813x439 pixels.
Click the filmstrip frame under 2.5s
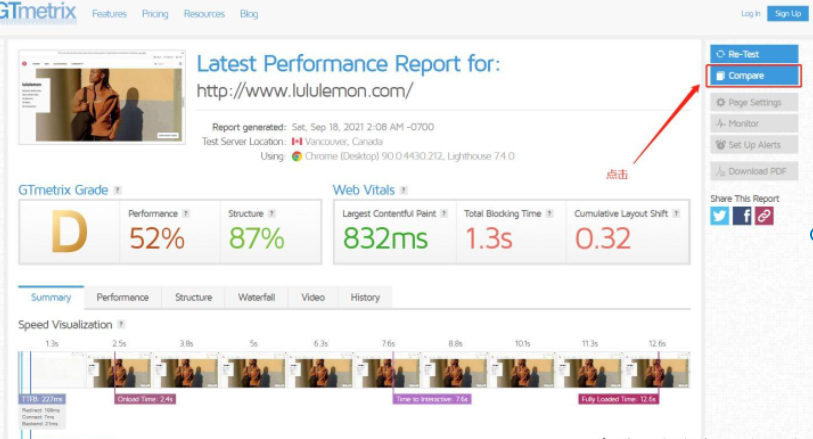click(x=119, y=370)
